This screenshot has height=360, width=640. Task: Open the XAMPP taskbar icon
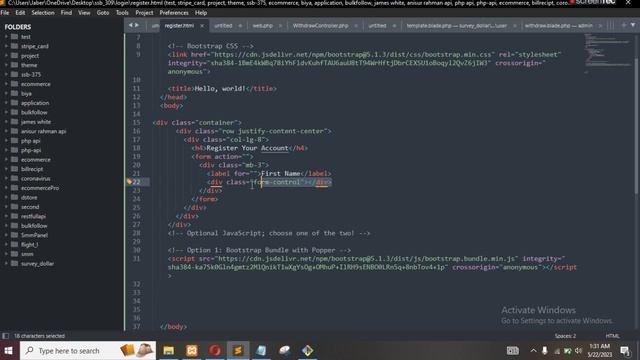192,351
